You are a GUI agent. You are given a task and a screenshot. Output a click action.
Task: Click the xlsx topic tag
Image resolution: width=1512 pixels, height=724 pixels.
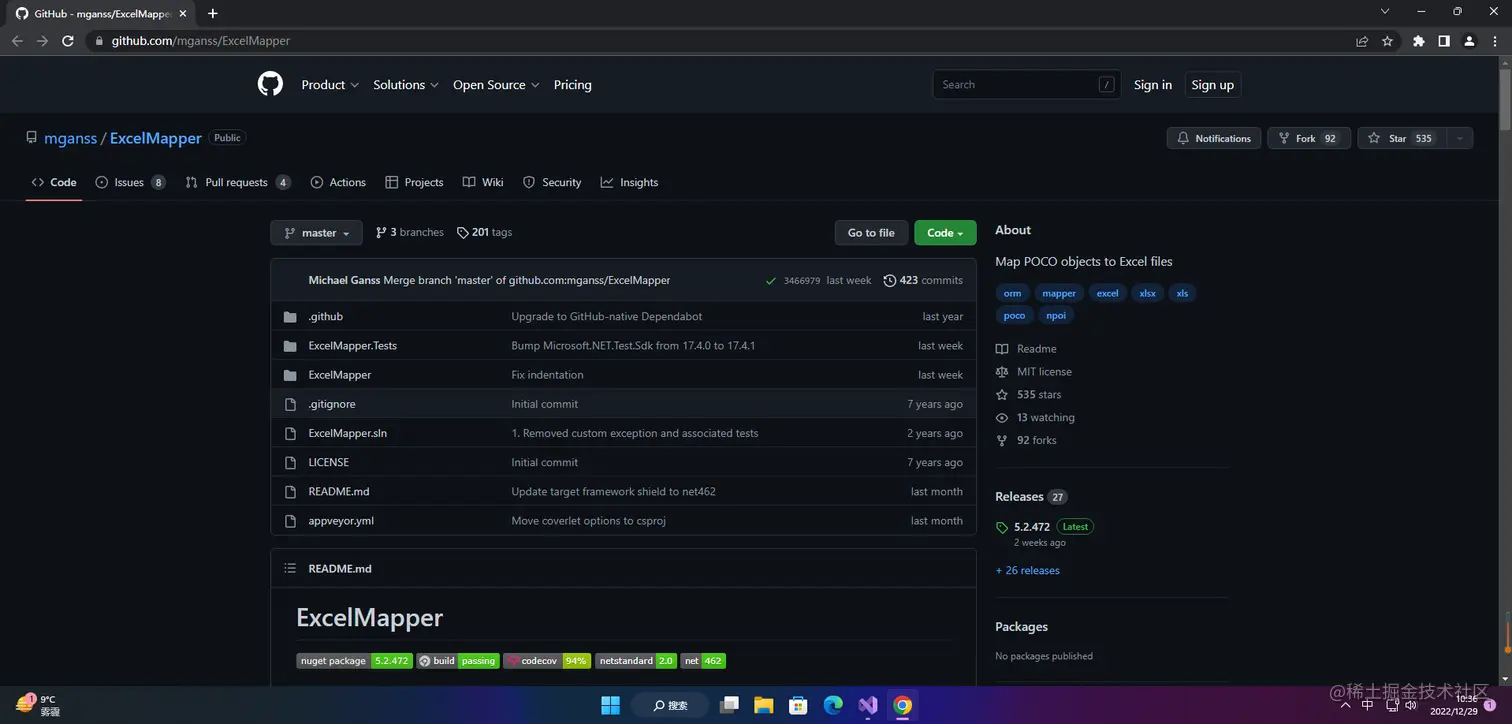click(1147, 293)
